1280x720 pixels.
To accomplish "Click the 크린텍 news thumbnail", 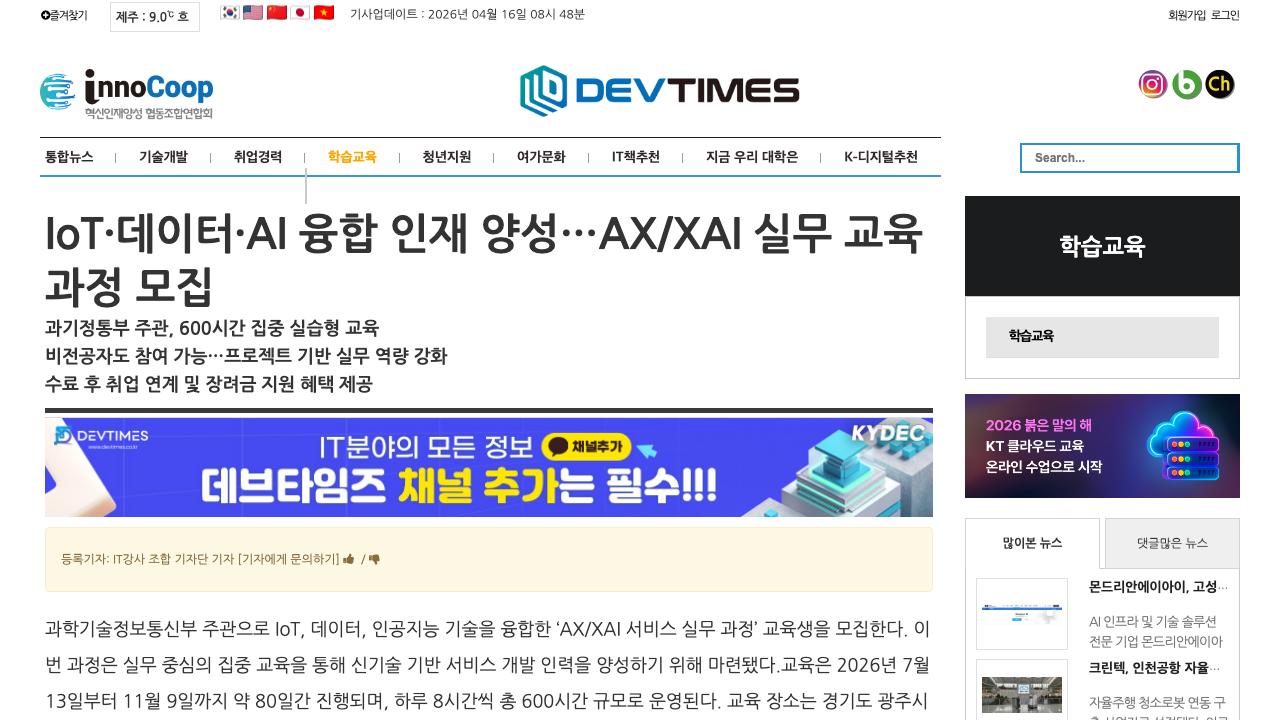I will point(1022,689).
